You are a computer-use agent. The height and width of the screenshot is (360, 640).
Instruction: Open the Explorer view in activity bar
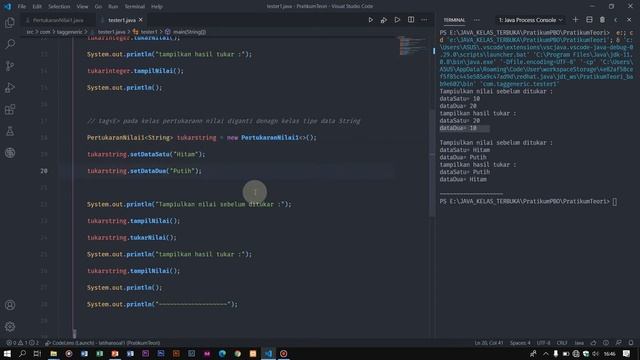pyautogui.click(x=10, y=22)
